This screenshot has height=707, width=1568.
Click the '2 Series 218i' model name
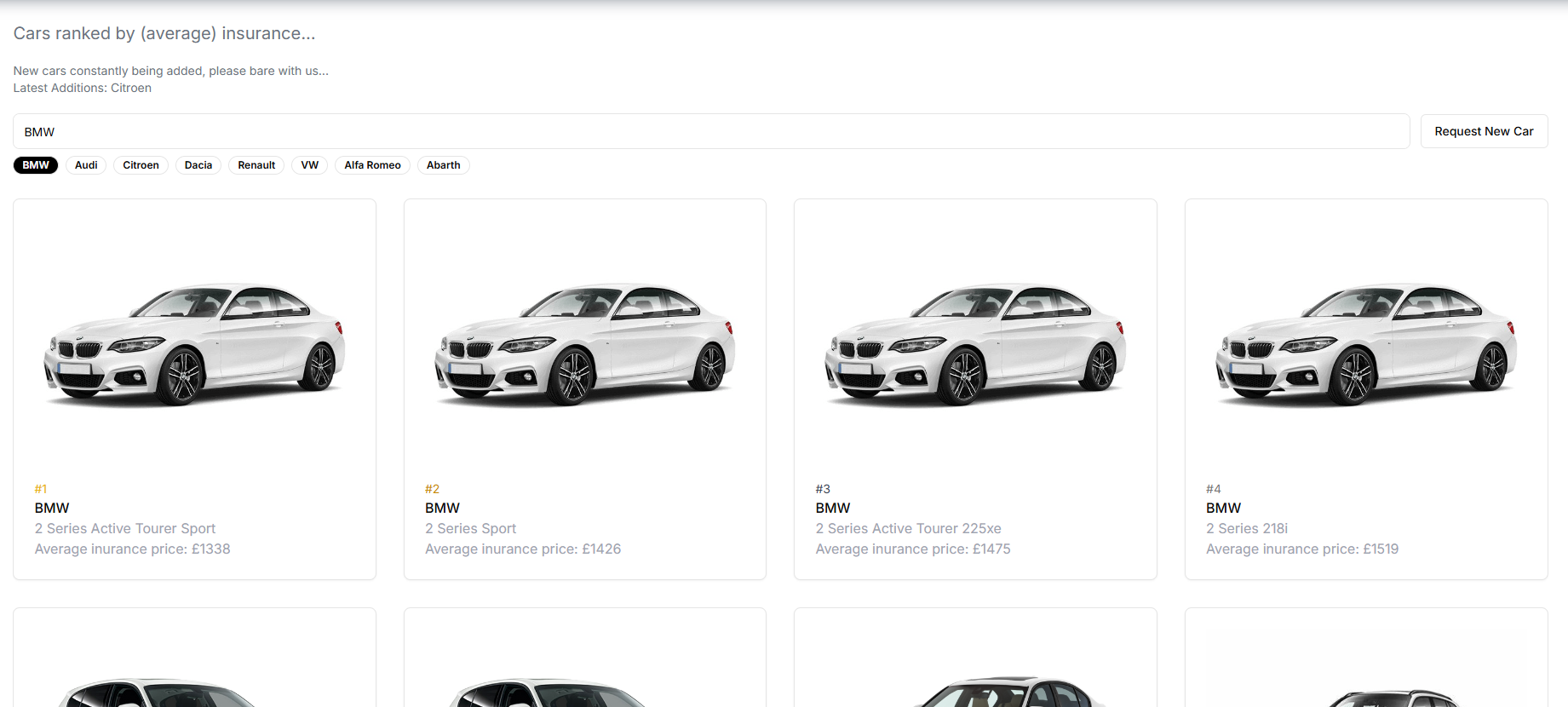coord(1247,528)
